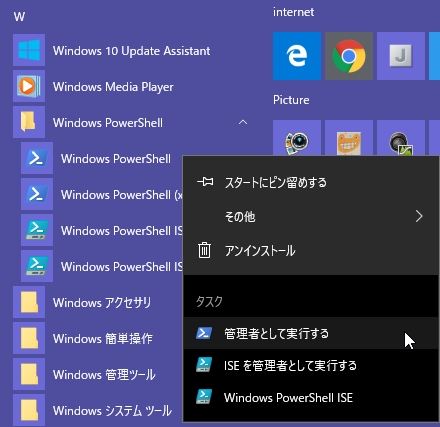
Task: Click the Windows PowerShell folder label
Action: (108, 123)
